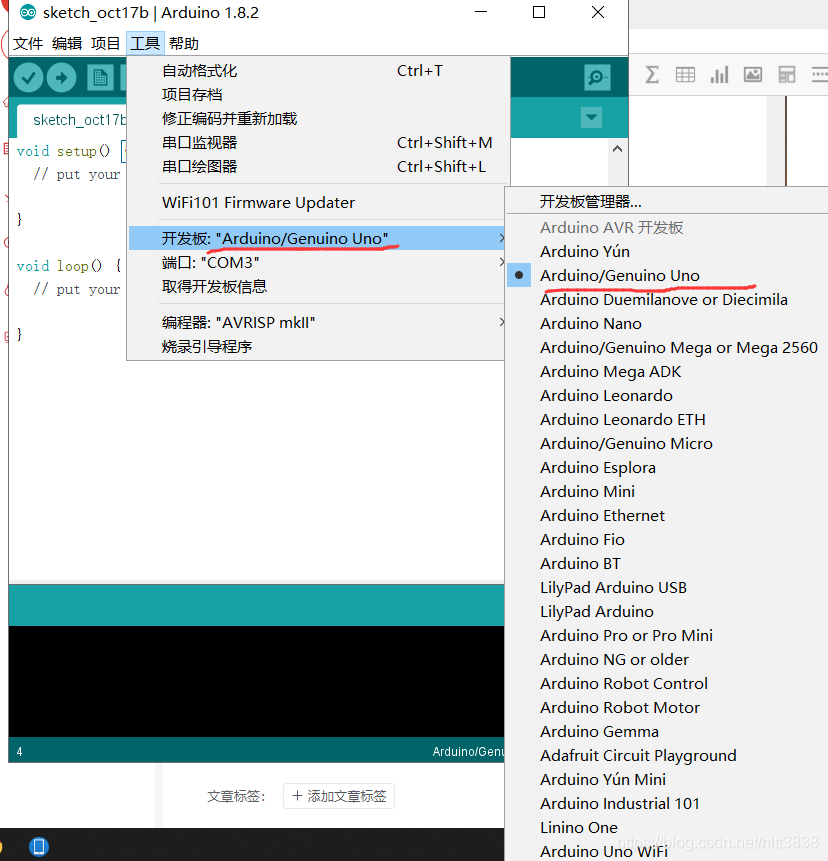This screenshot has height=861, width=828.
Task: Select Arduino Leonardo board
Action: (667, 395)
